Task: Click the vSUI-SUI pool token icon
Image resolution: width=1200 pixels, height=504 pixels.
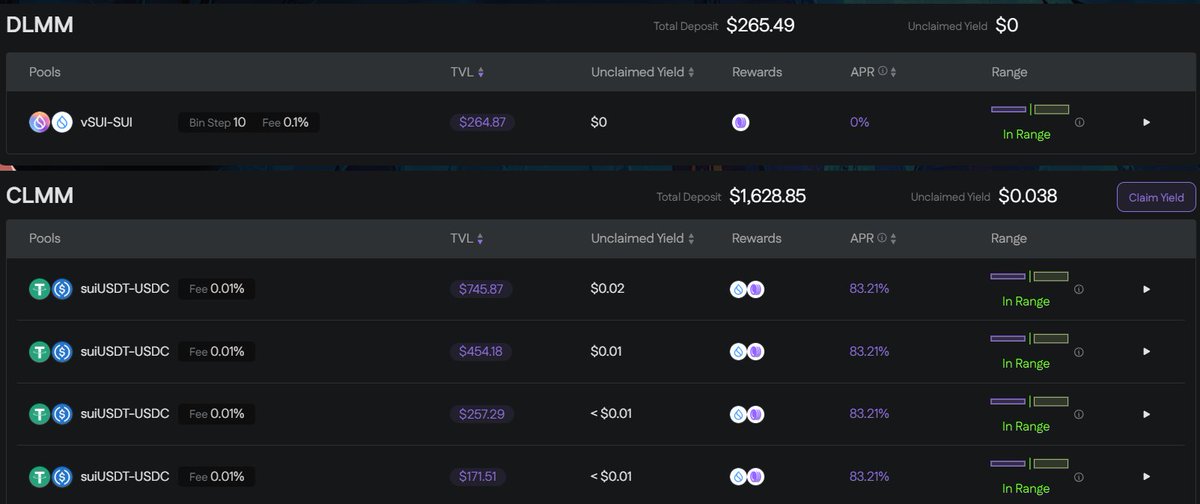Action: coord(50,122)
